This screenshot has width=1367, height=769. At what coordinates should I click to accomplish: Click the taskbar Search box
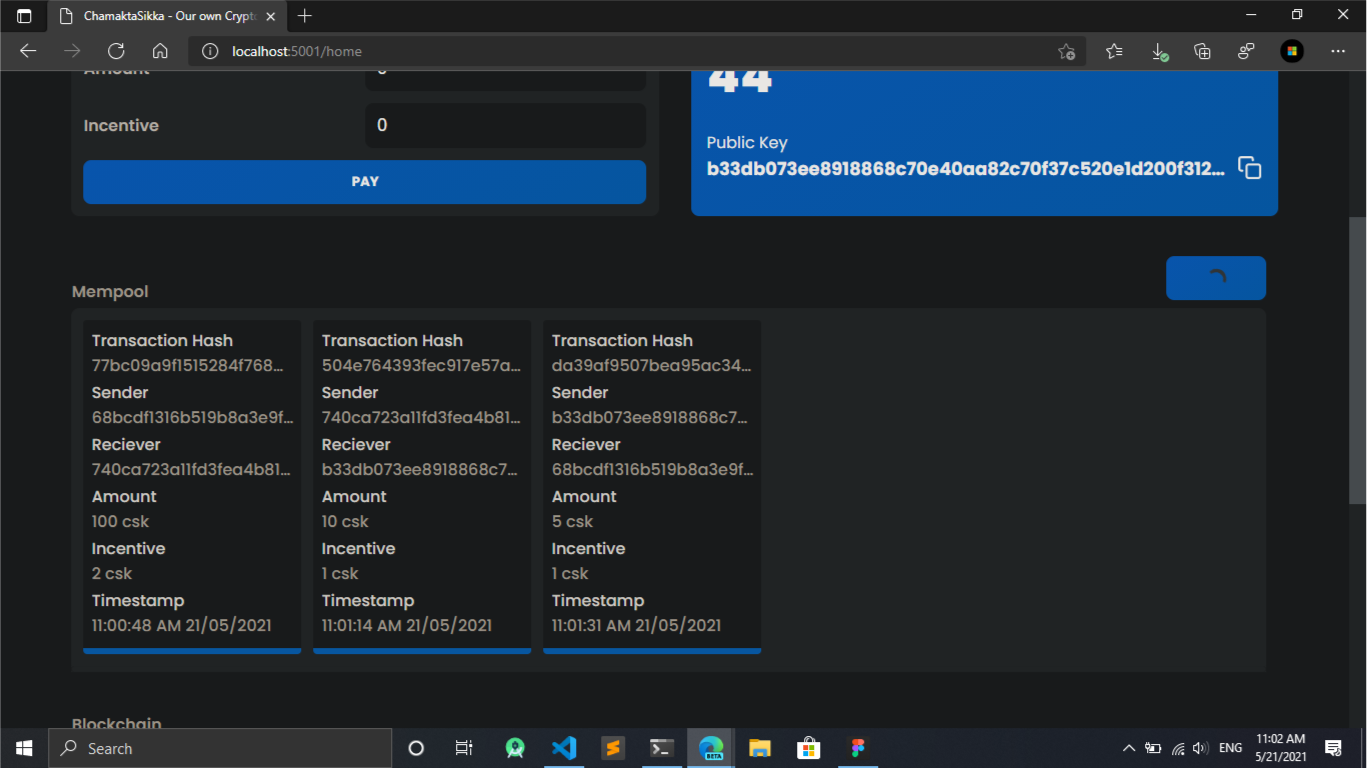click(x=220, y=748)
